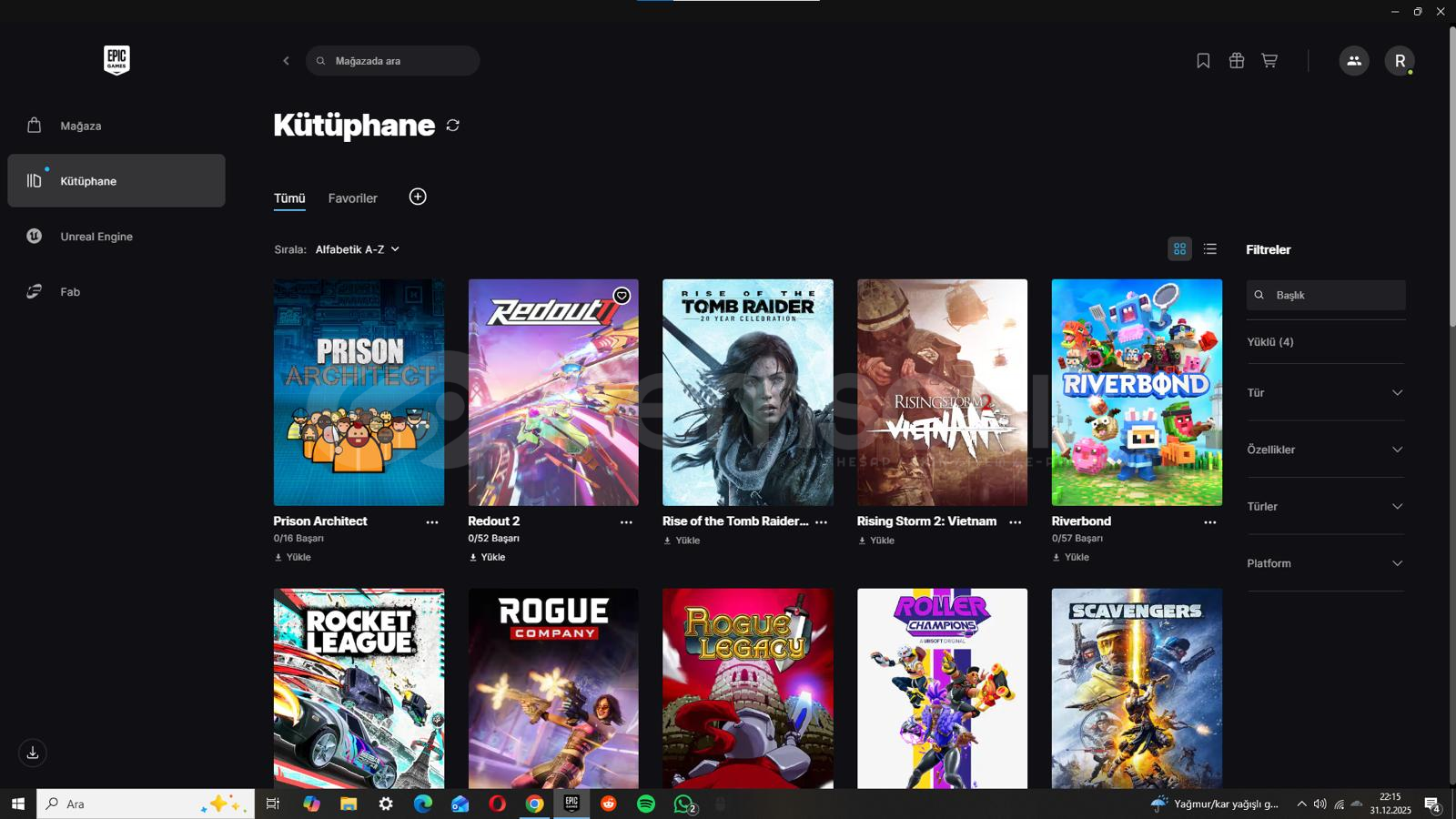Viewport: 1456px width, 819px height.
Task: Toggle favorite heart on Redout 2
Action: pos(622,296)
